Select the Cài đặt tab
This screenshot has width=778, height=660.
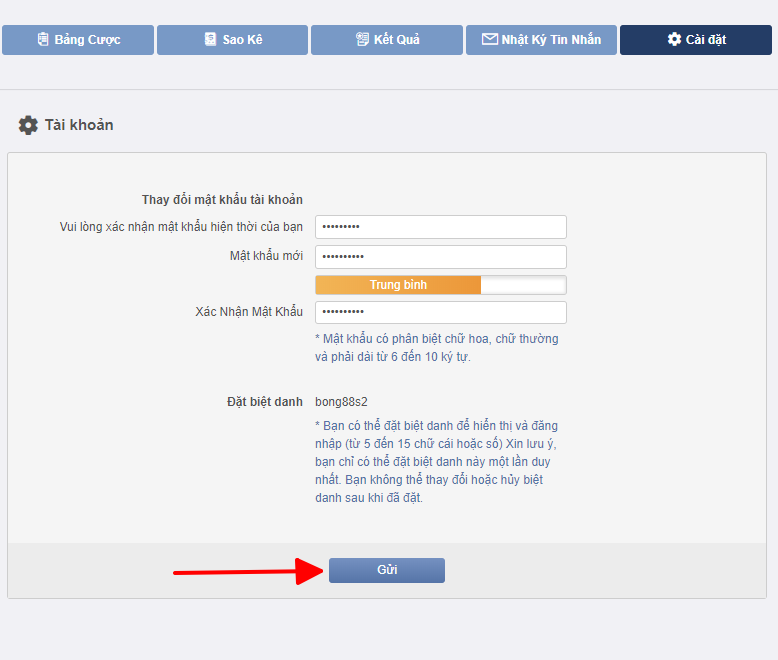point(696,40)
